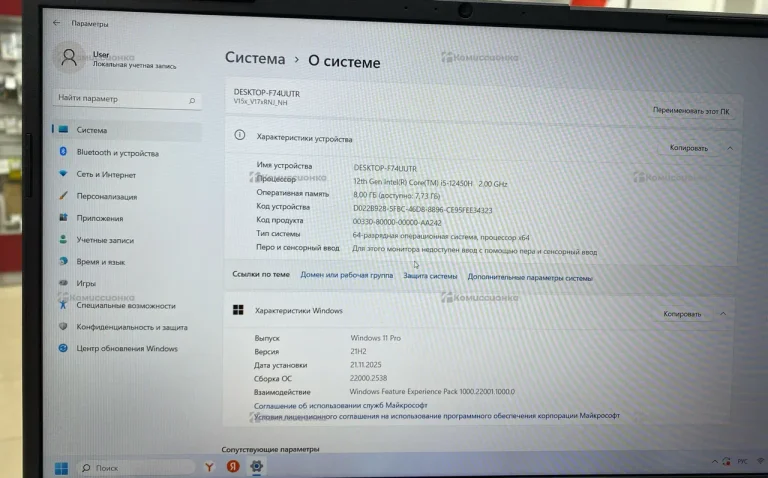Image resolution: width=768 pixels, height=478 pixels.
Task: Click the Settings gear icon on taskbar
Action: (257, 467)
